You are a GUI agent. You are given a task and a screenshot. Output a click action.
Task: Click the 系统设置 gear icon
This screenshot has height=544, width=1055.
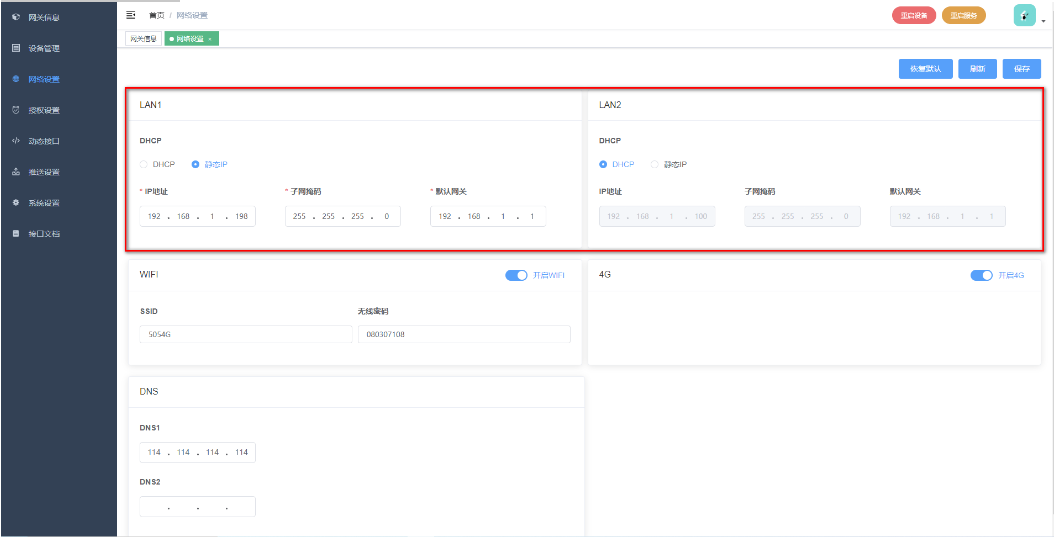click(x=15, y=203)
